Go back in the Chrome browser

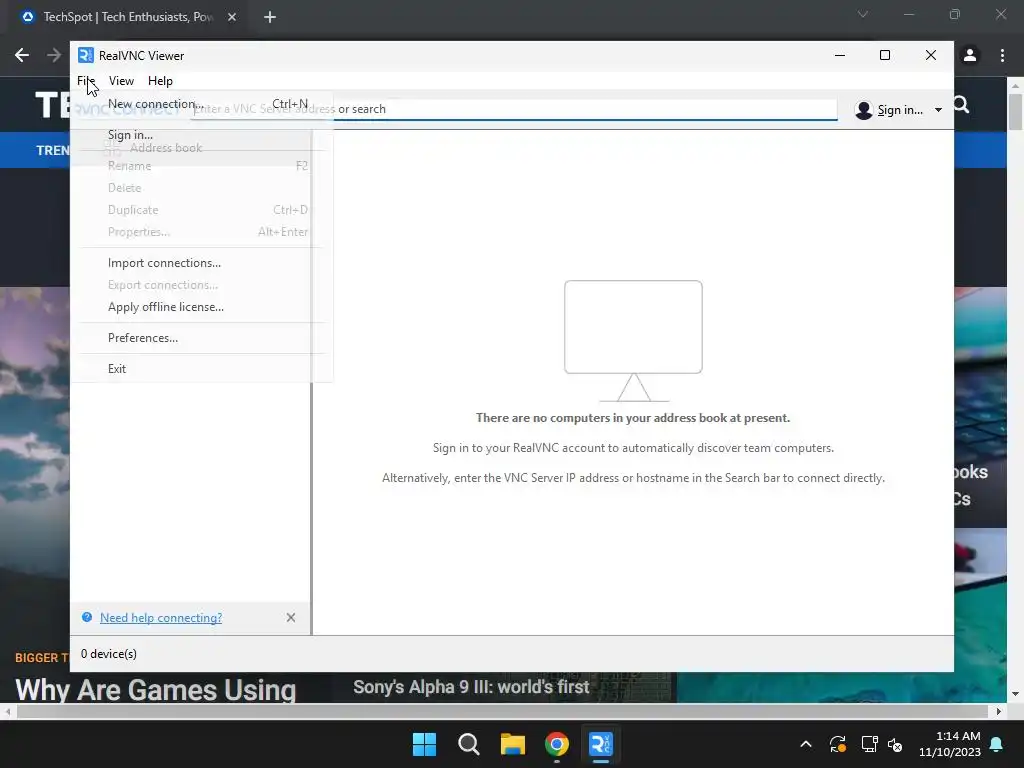coord(22,56)
